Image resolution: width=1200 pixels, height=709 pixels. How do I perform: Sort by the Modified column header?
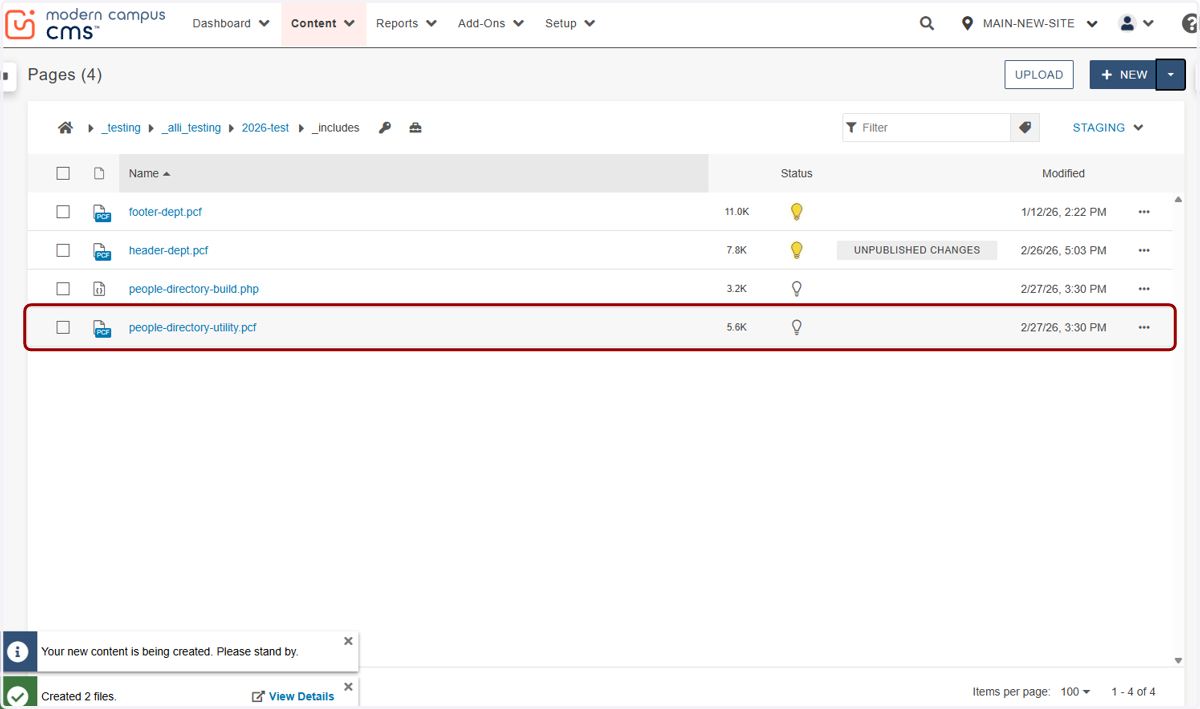pos(1063,173)
